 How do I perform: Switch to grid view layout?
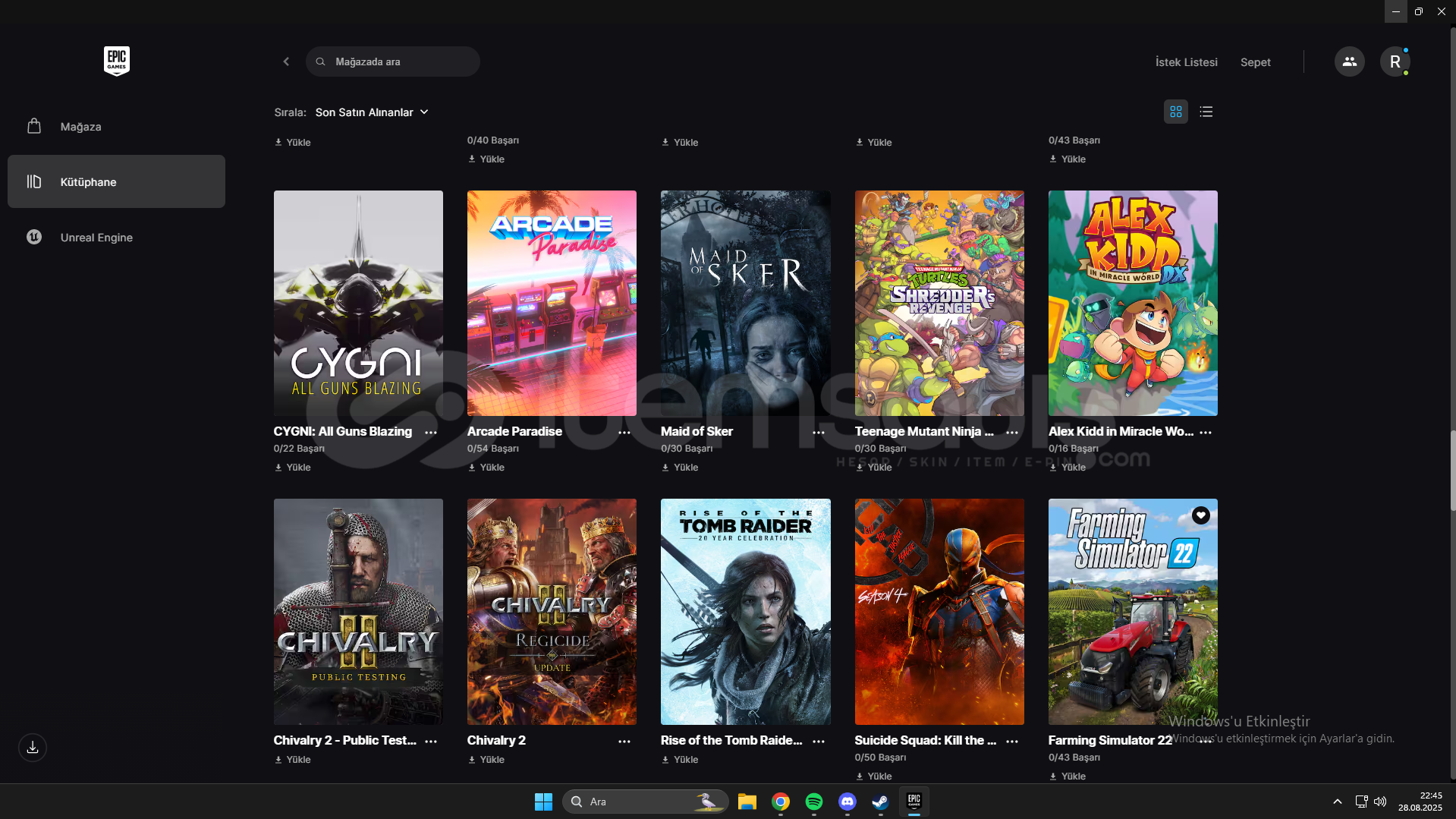(1175, 112)
